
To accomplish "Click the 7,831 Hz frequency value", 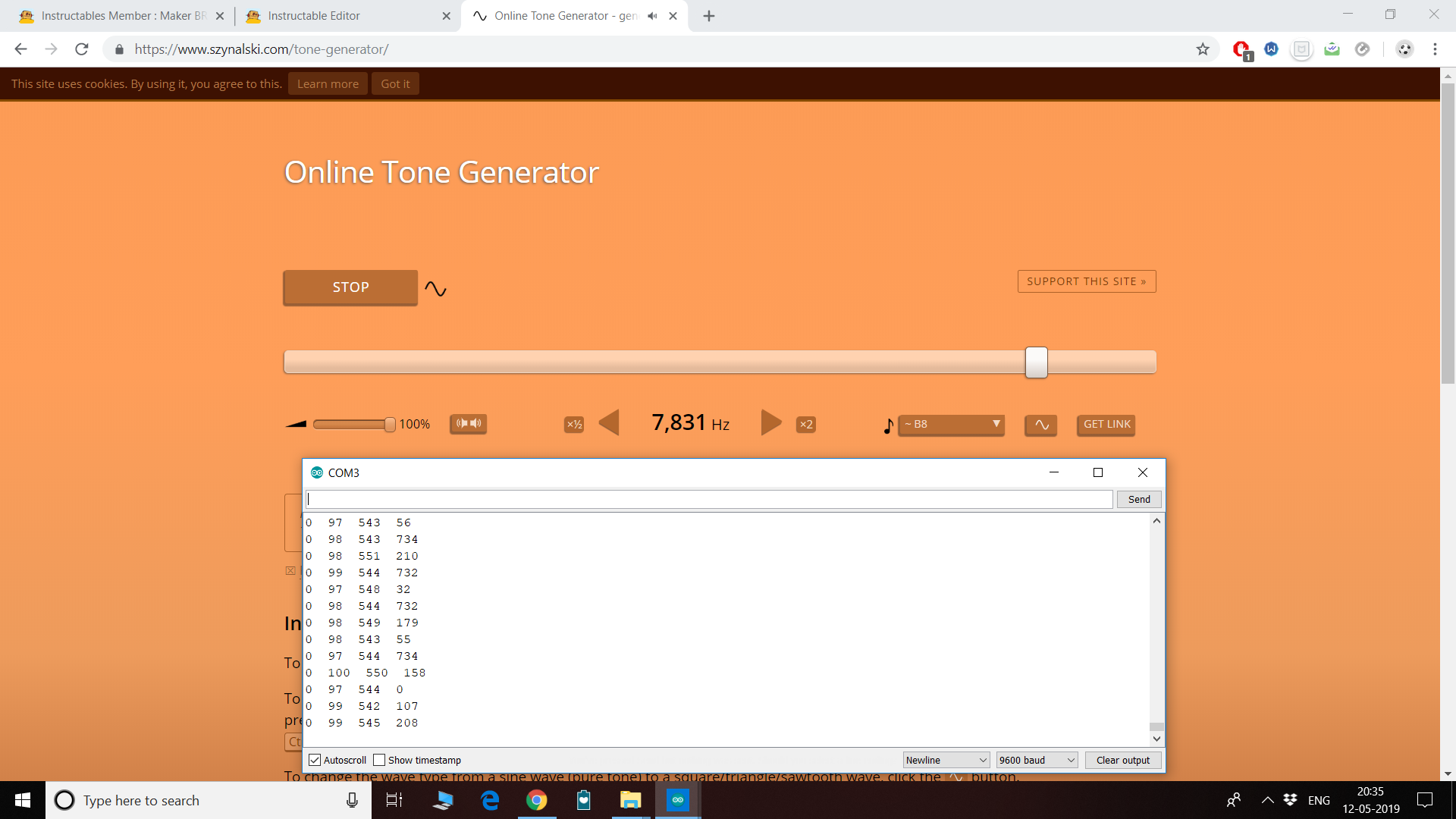I will (691, 422).
